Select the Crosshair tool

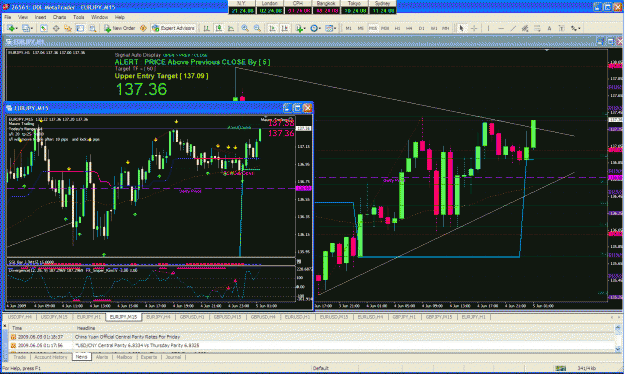coord(474,28)
